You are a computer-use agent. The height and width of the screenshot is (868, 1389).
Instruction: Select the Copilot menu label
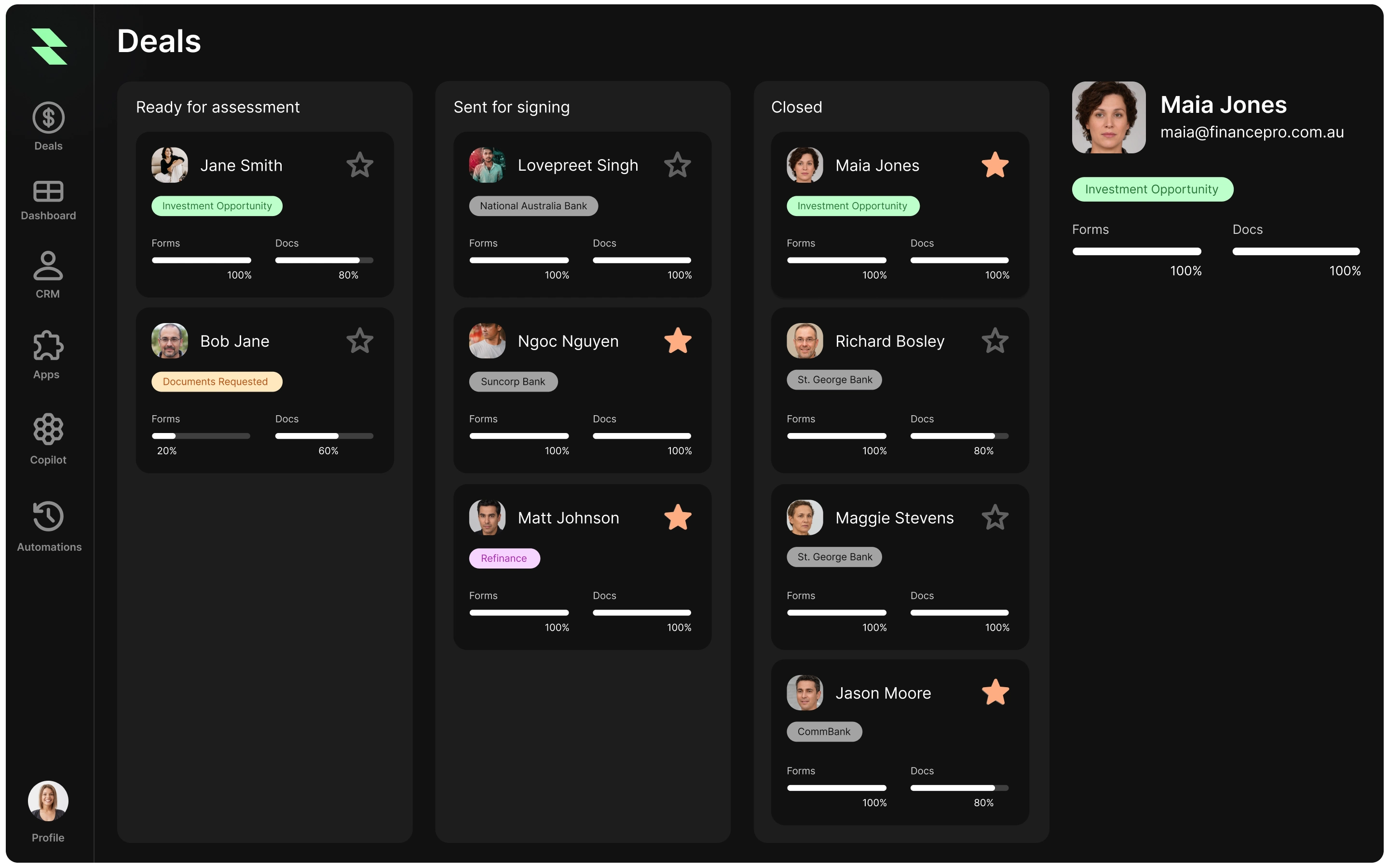[x=48, y=460]
